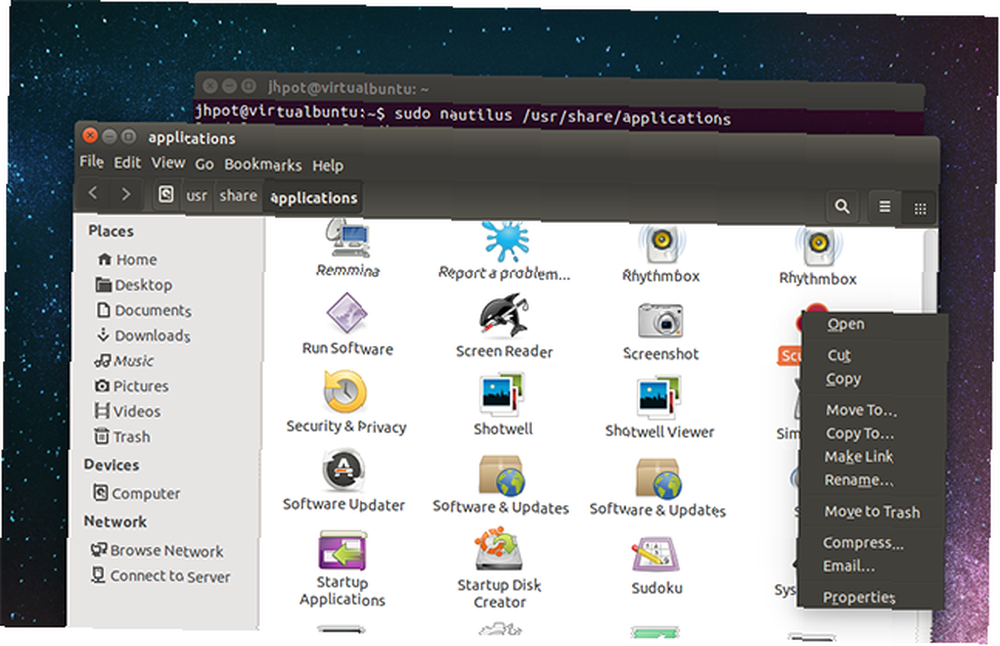Select the Screenshot camera icon

pyautogui.click(x=661, y=319)
